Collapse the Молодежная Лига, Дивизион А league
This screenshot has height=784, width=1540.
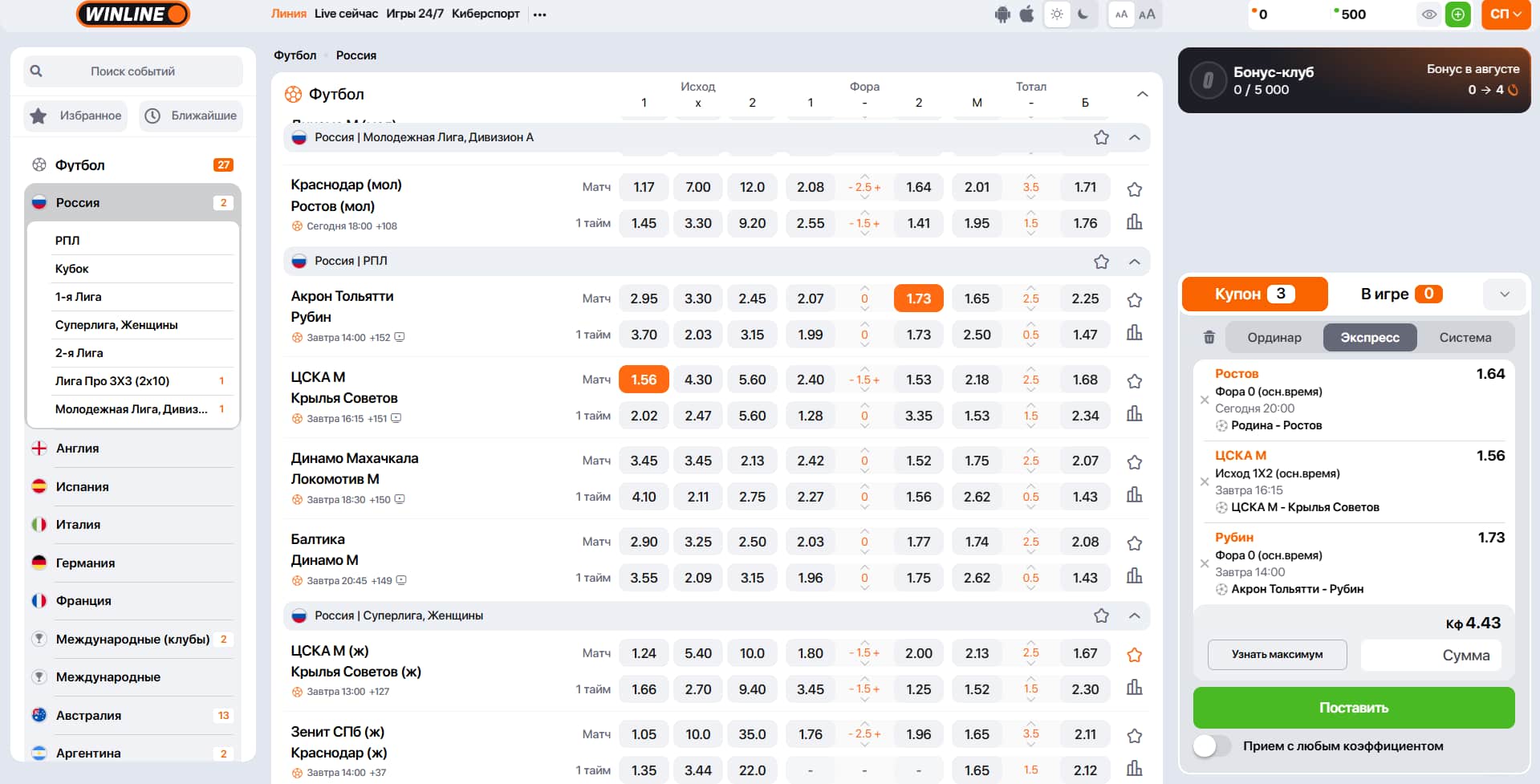pyautogui.click(x=1134, y=137)
